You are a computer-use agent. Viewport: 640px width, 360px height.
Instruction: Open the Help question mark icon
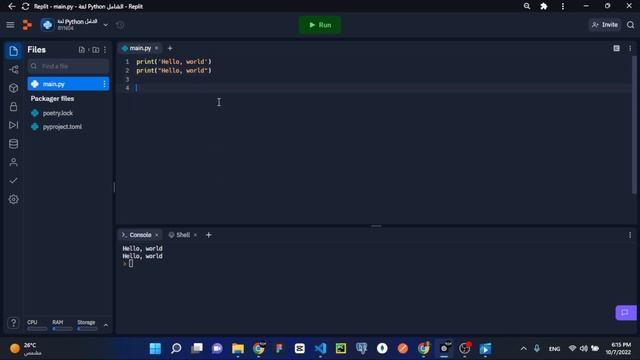click(x=13, y=323)
